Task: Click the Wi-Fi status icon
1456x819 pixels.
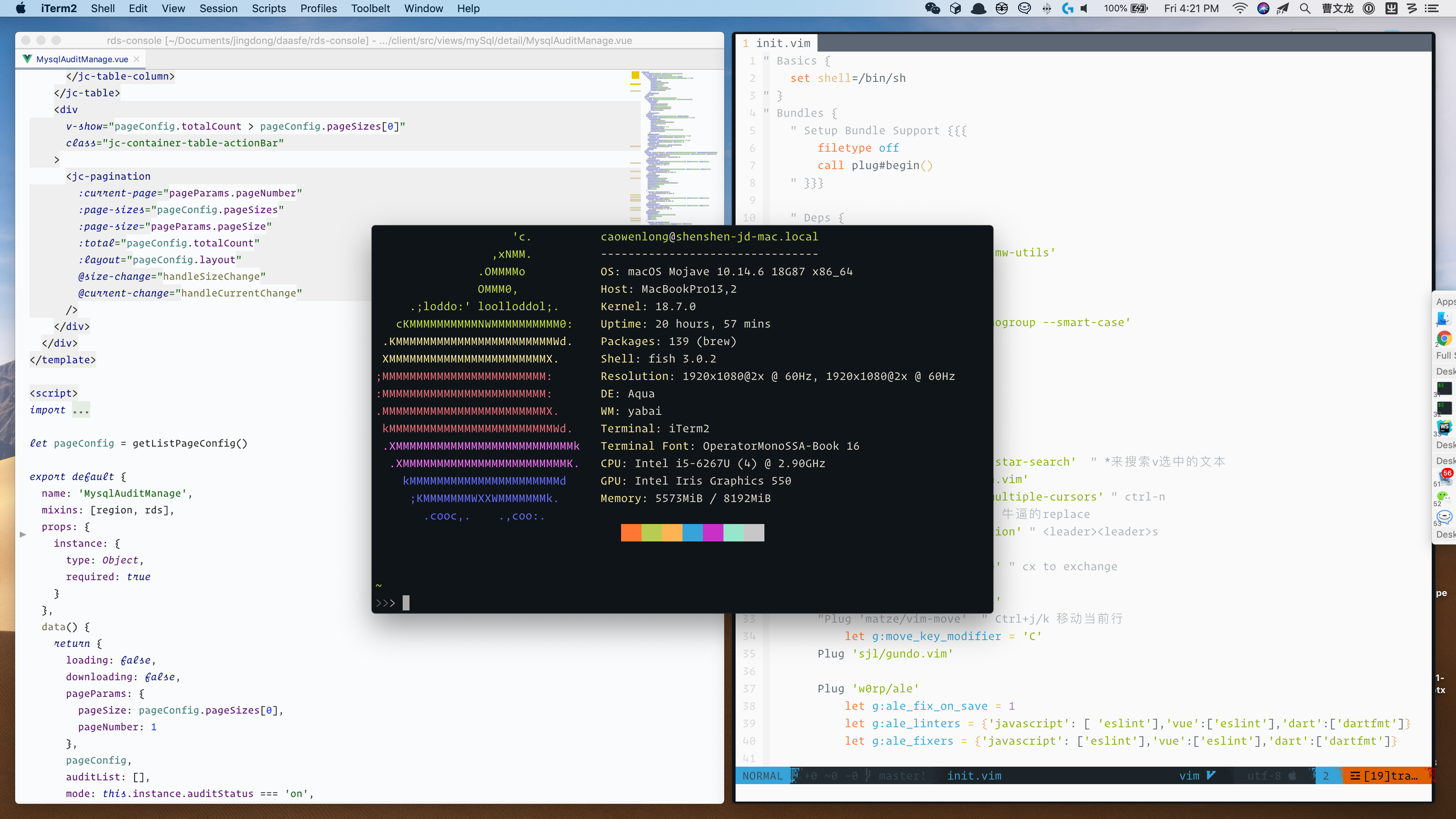Action: pos(1240,8)
